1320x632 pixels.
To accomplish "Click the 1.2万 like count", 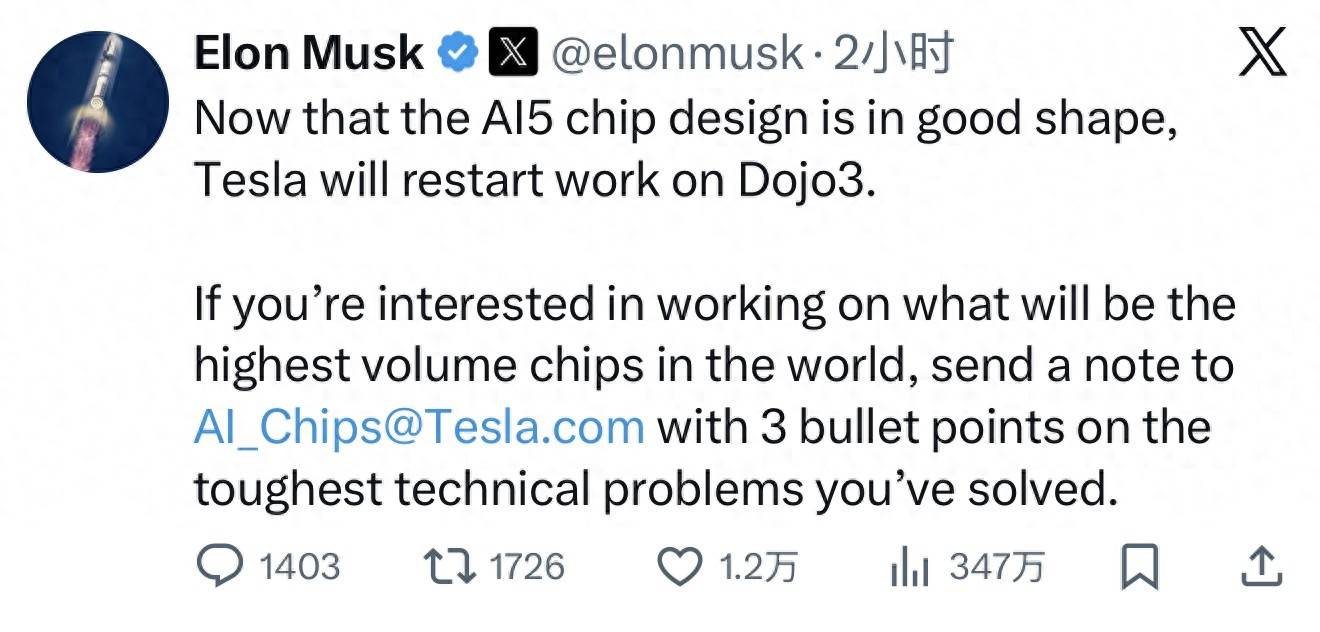I will [759, 568].
